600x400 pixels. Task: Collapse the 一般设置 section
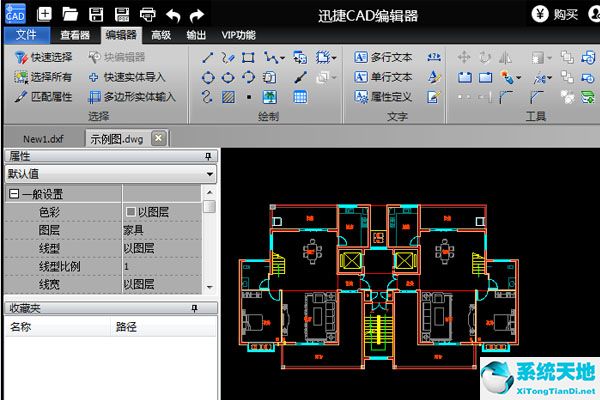coord(14,194)
